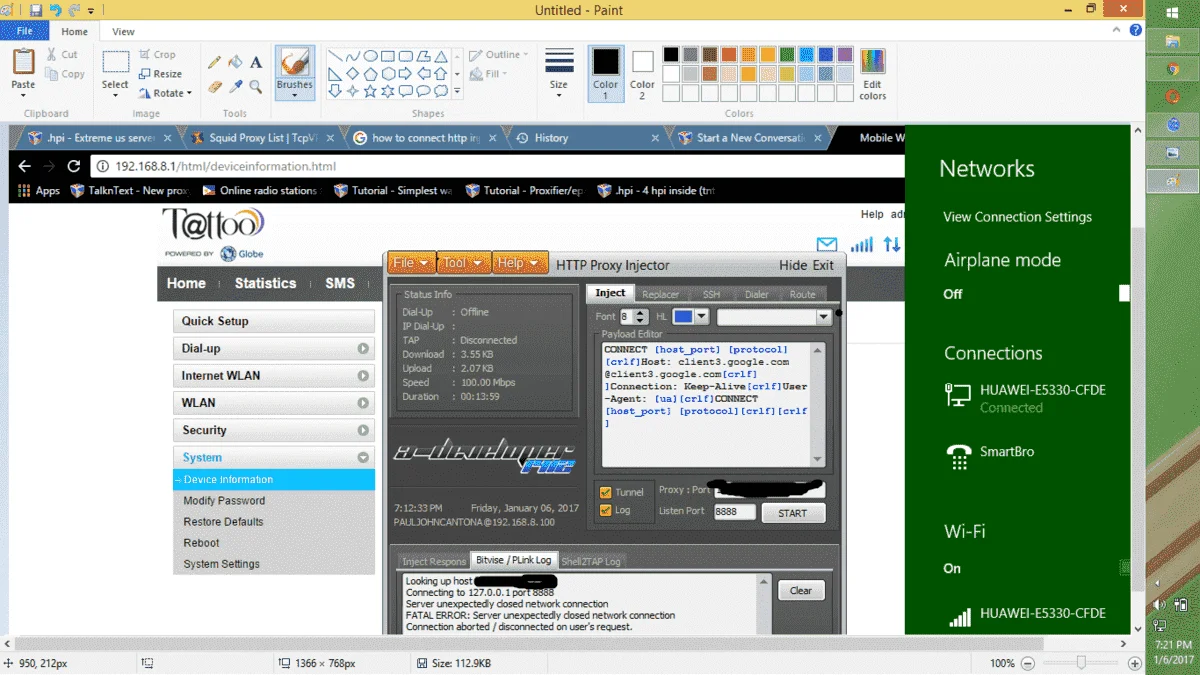Viewport: 1200px width, 675px height.
Task: Click the up-down data arrows icon
Action: [892, 244]
